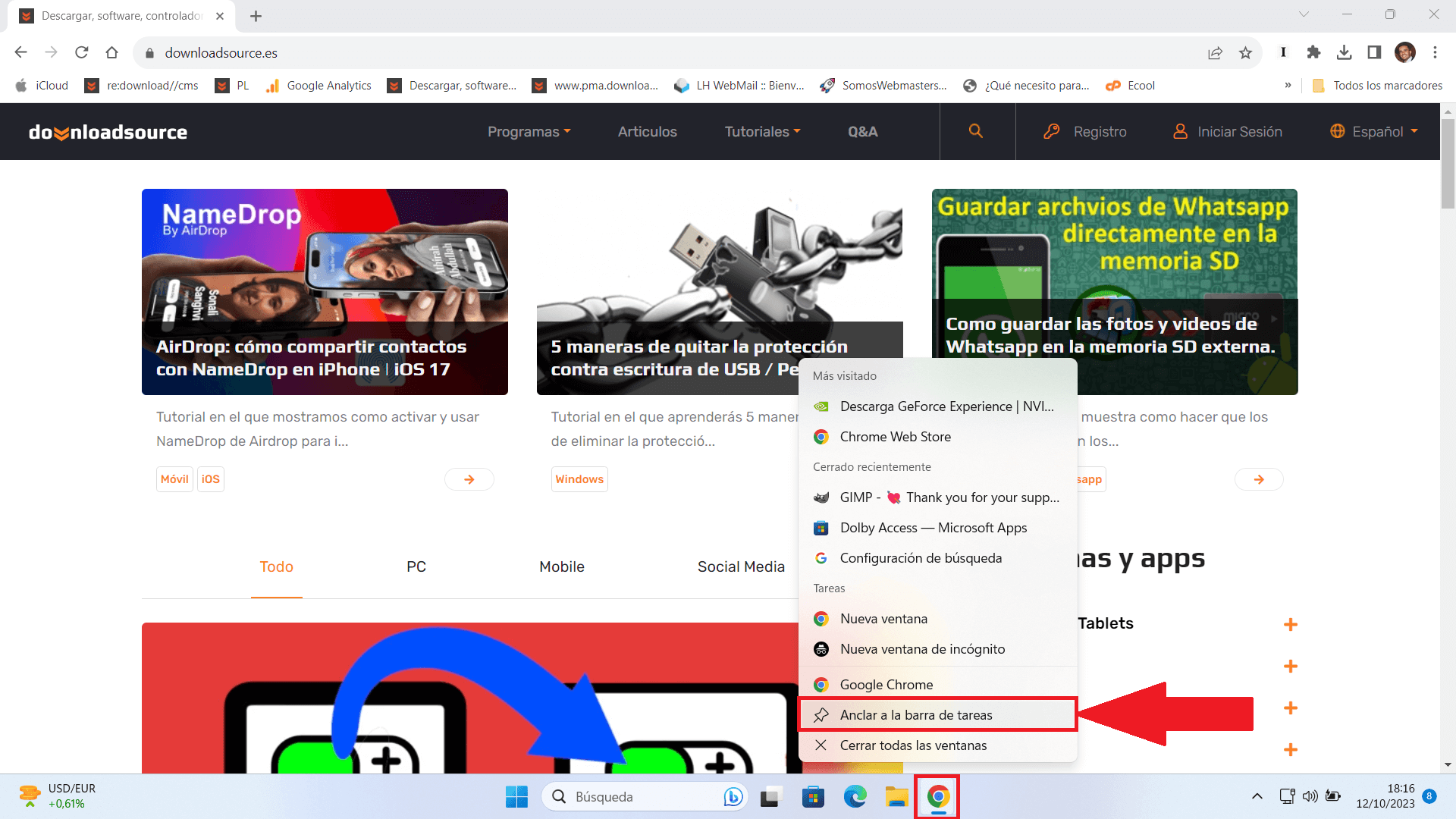
Task: Open Microsoft Store from the taskbar
Action: pos(813,796)
